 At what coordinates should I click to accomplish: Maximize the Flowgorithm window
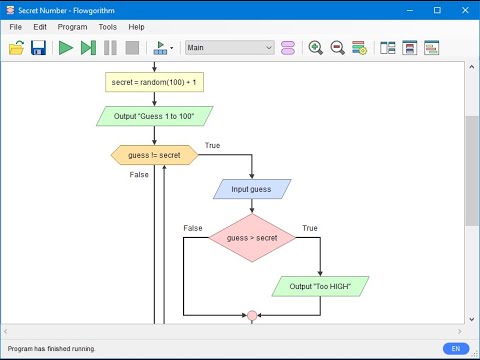coord(437,10)
